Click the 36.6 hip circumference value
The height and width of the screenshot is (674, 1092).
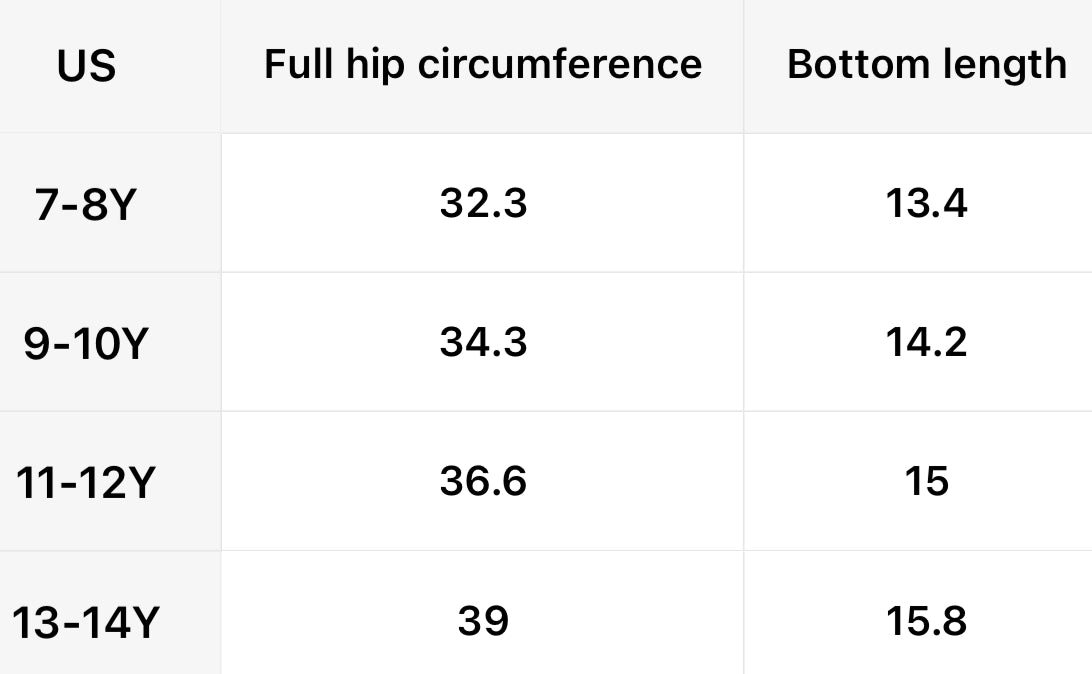[483, 482]
